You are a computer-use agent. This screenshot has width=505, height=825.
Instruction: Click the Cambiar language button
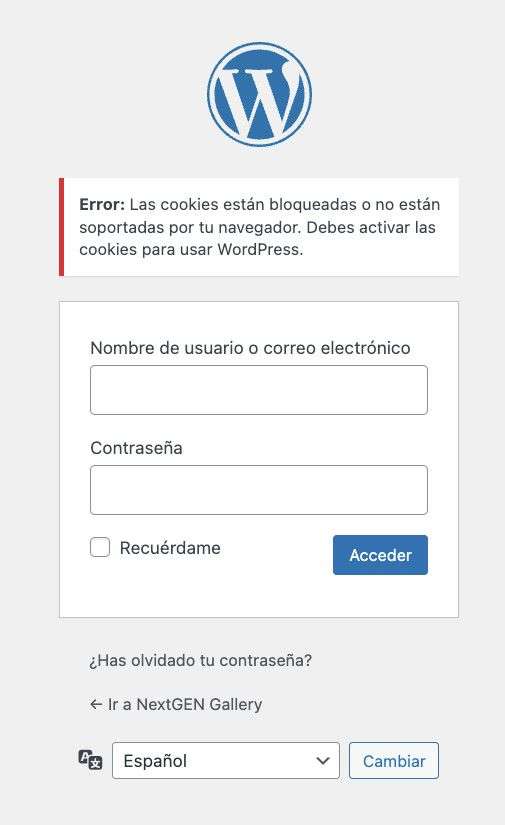click(393, 760)
